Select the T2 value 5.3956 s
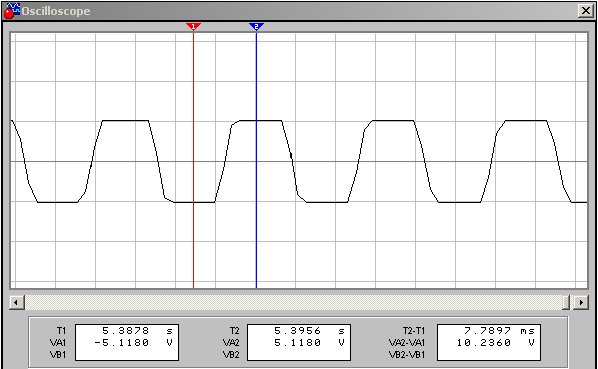 click(x=309, y=330)
